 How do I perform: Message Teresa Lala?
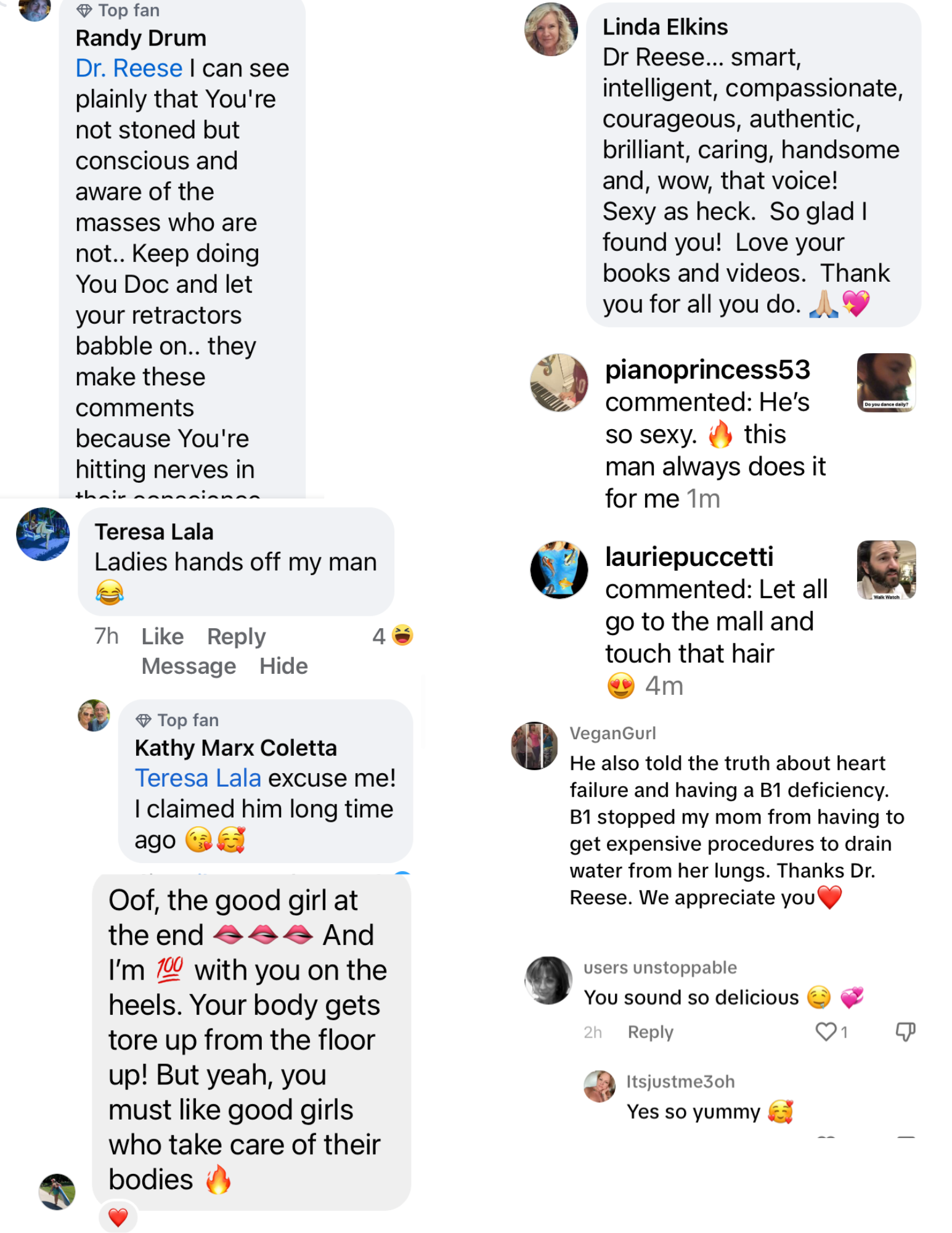pyautogui.click(x=189, y=666)
